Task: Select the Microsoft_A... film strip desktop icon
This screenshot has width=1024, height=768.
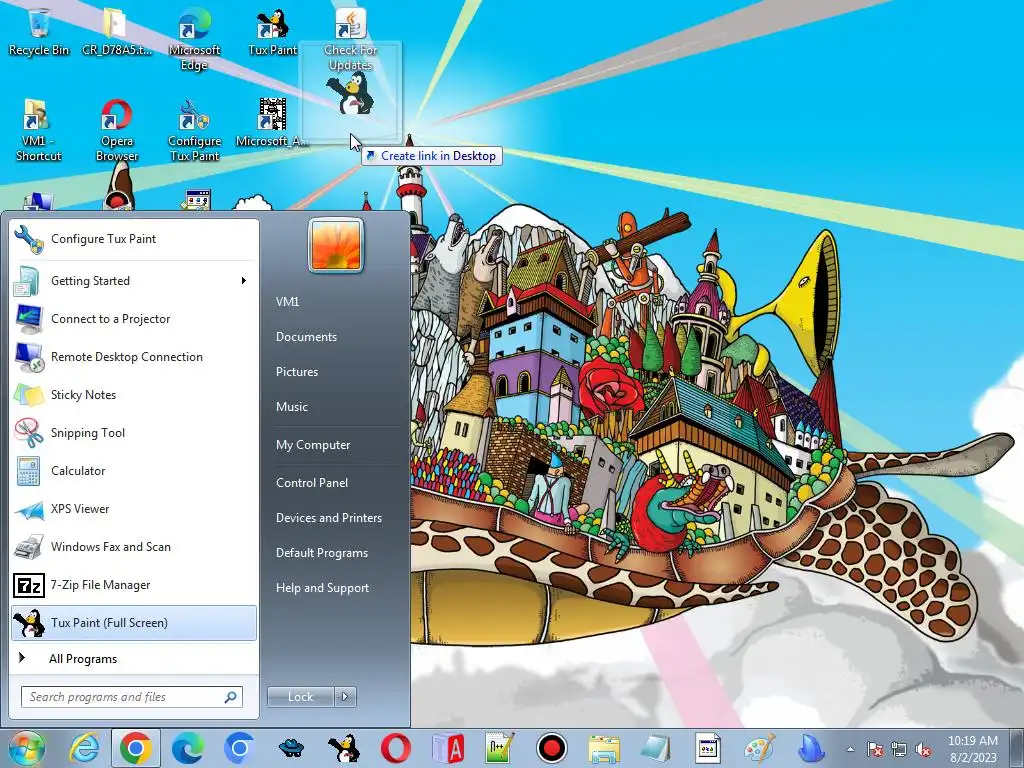Action: [x=272, y=123]
